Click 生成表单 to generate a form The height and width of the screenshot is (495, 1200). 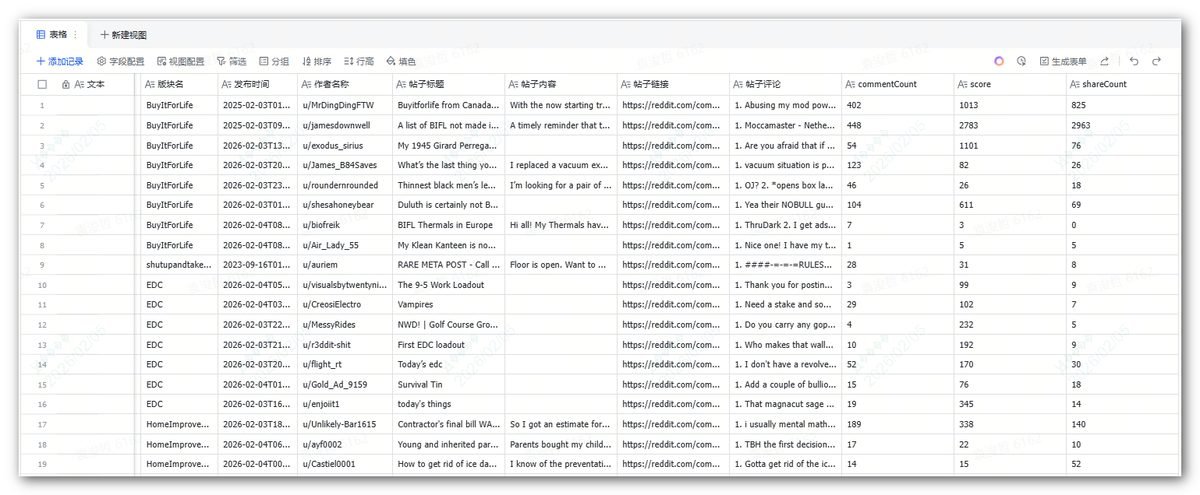tap(1063, 61)
